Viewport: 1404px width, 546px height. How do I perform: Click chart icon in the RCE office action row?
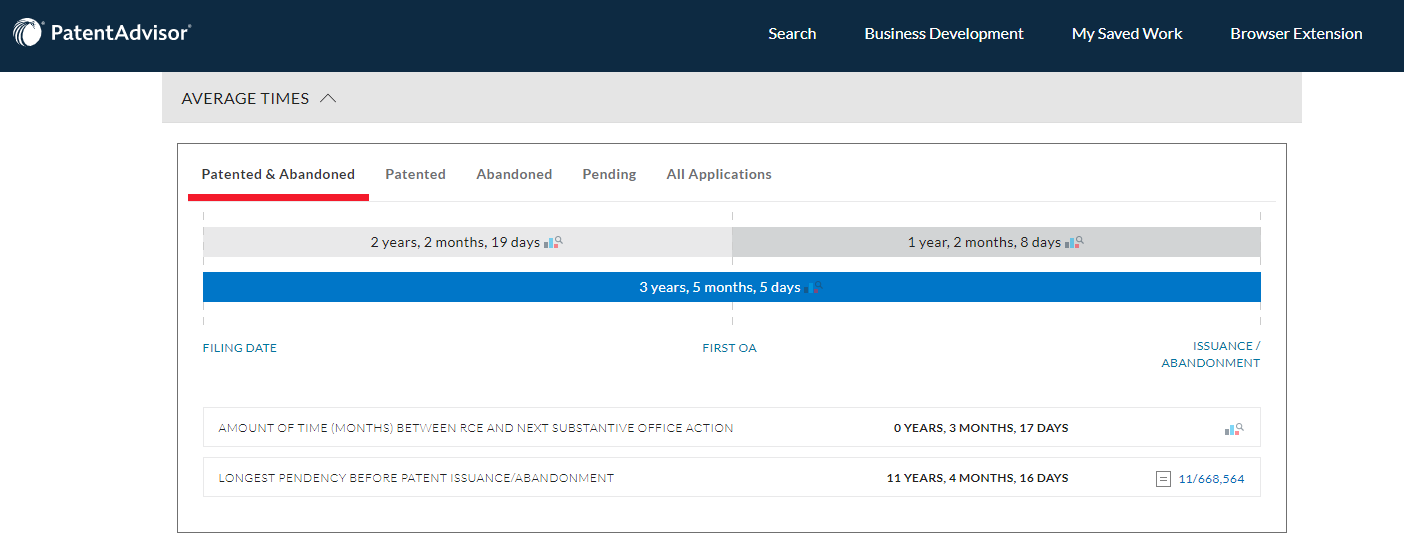coord(1233,429)
